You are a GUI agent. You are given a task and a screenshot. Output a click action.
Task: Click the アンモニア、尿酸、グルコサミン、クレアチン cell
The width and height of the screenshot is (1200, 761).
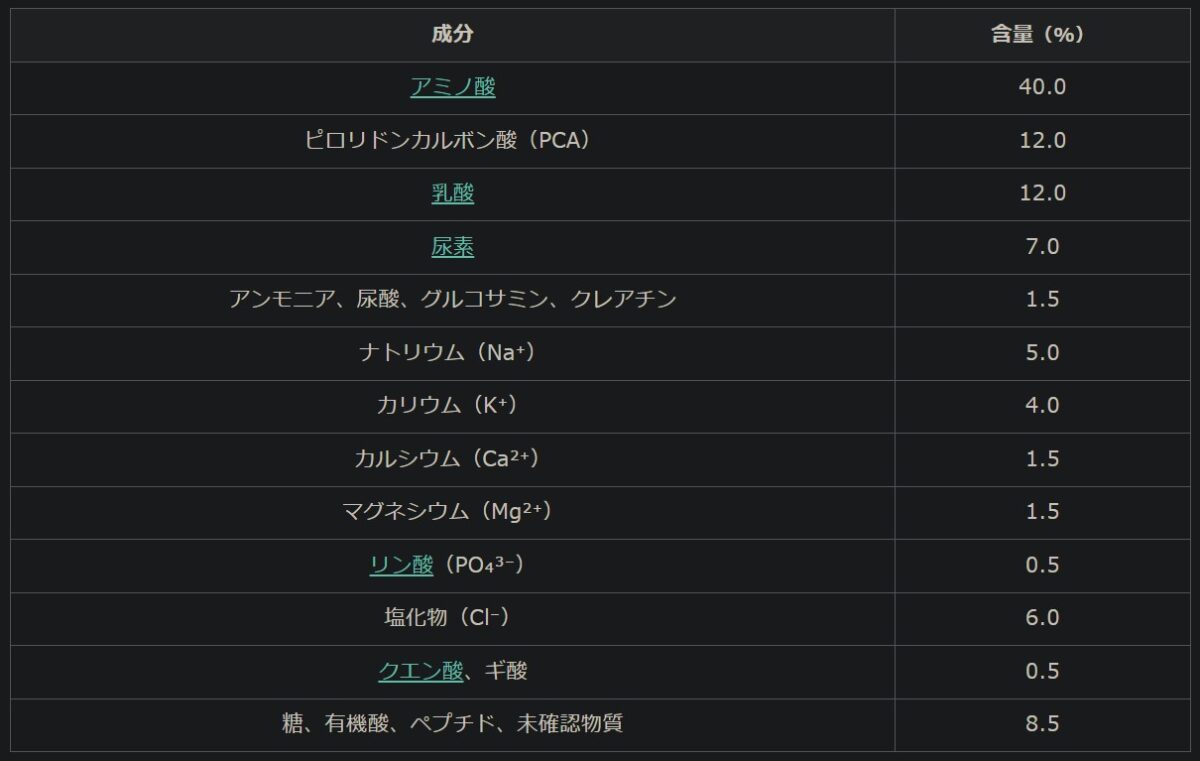pyautogui.click(x=452, y=299)
